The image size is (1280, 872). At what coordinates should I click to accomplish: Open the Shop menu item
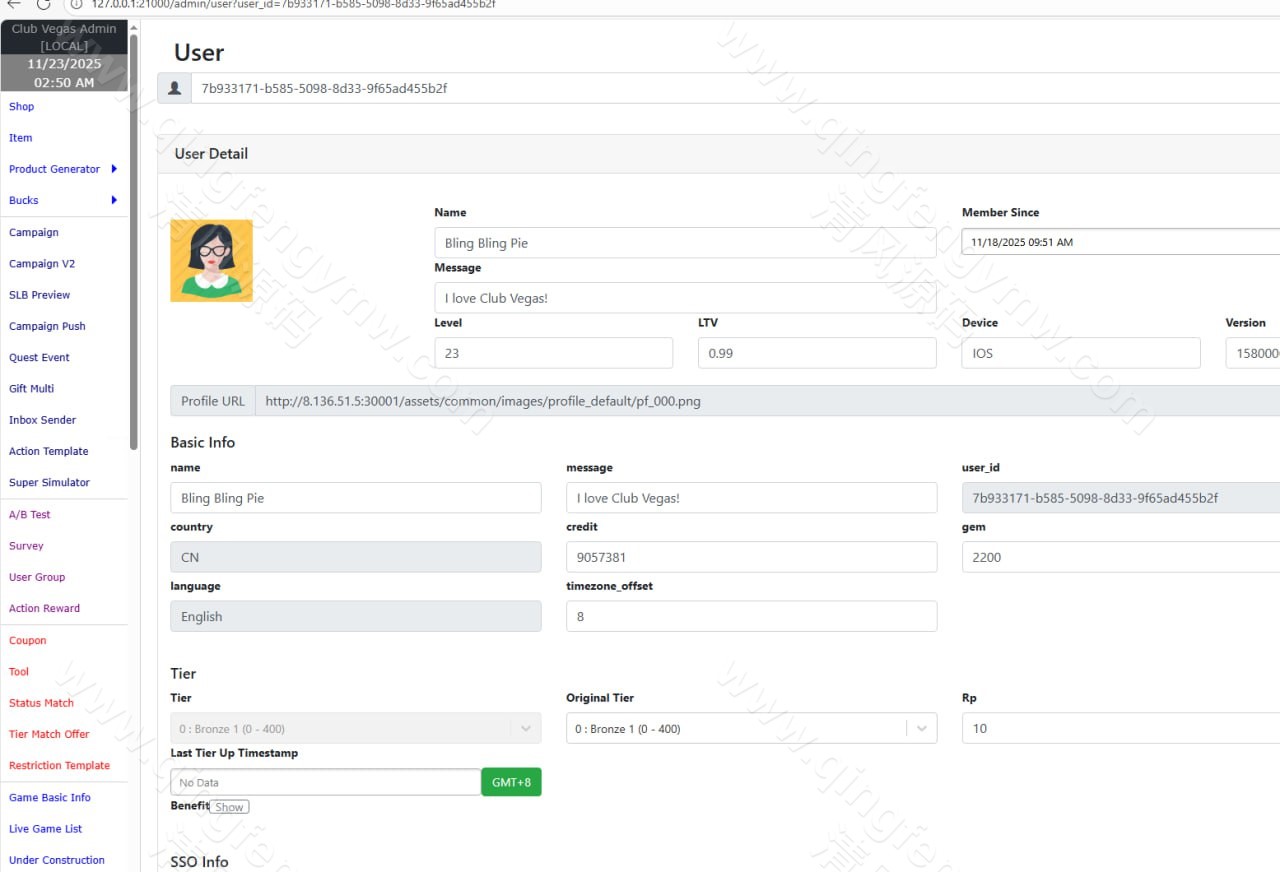pos(21,107)
